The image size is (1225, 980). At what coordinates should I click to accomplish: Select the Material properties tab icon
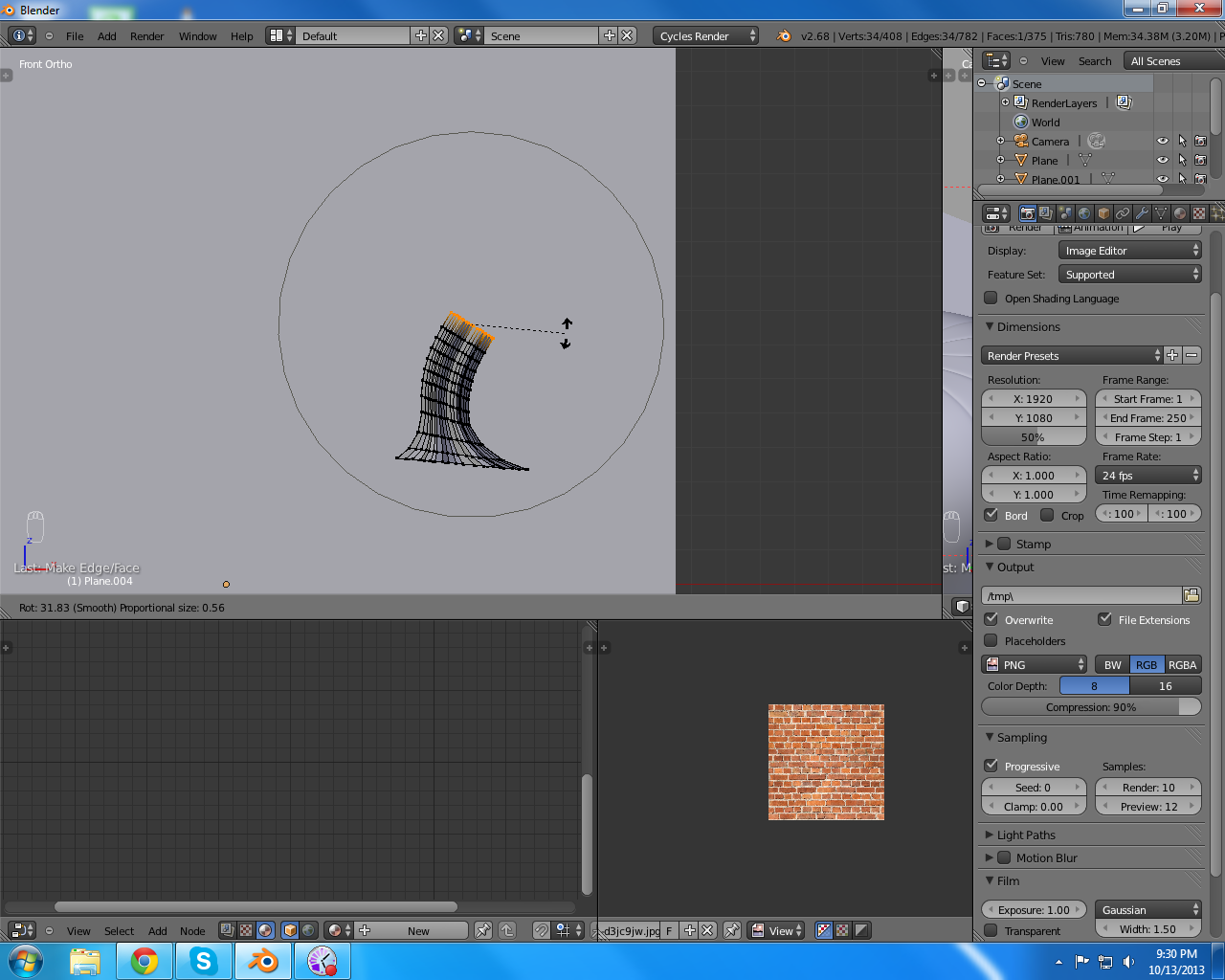(x=1180, y=213)
